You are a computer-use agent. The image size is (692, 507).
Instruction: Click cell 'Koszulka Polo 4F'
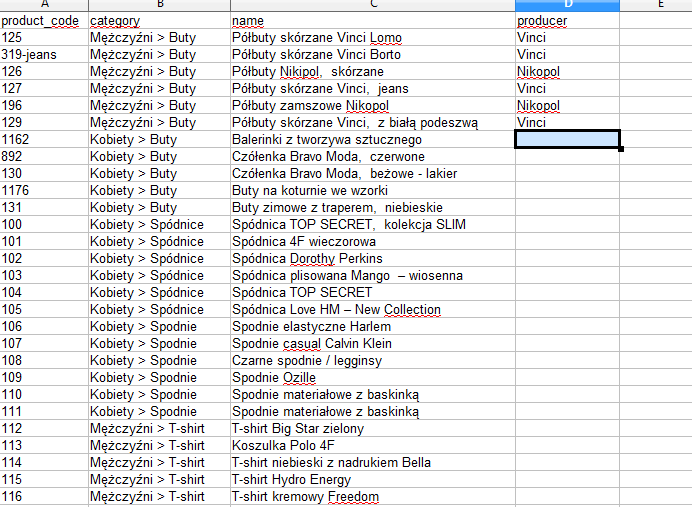click(x=372, y=445)
